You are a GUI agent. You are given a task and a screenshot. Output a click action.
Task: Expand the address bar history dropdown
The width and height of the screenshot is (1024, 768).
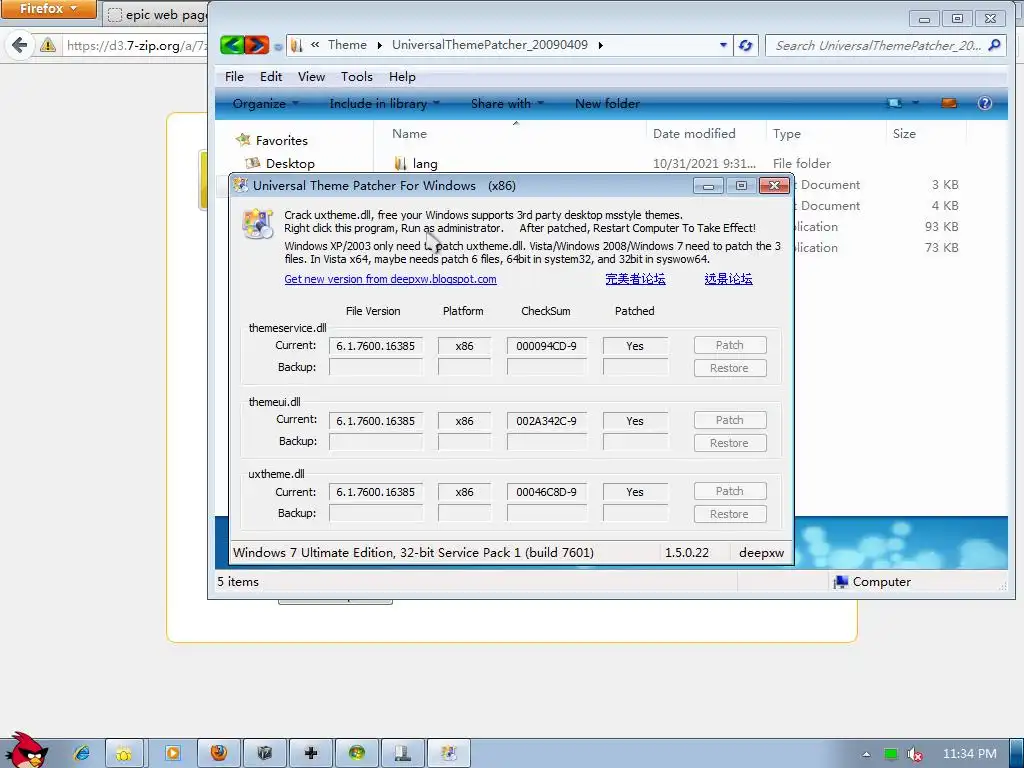[723, 45]
